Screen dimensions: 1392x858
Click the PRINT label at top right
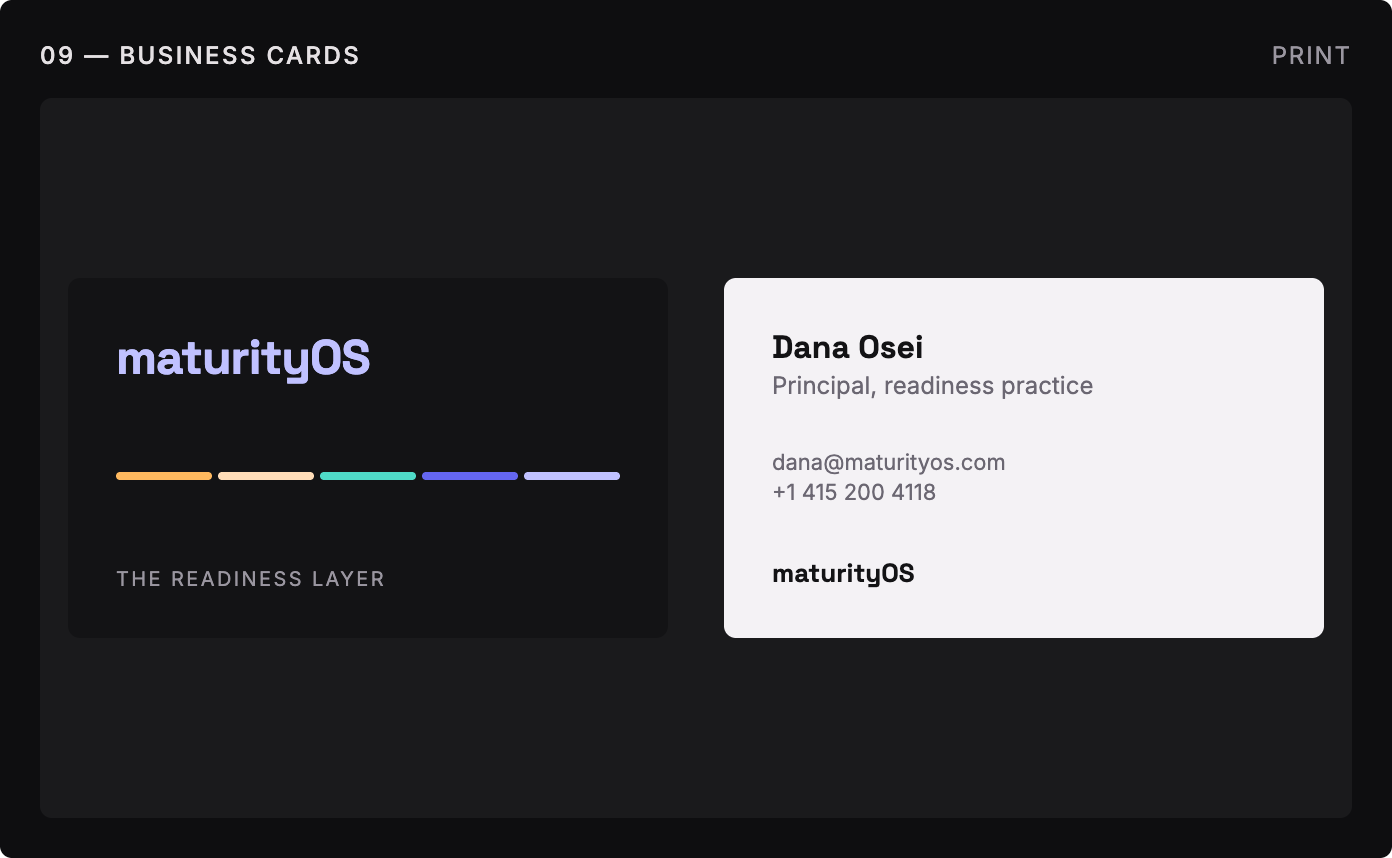pyautogui.click(x=1311, y=55)
